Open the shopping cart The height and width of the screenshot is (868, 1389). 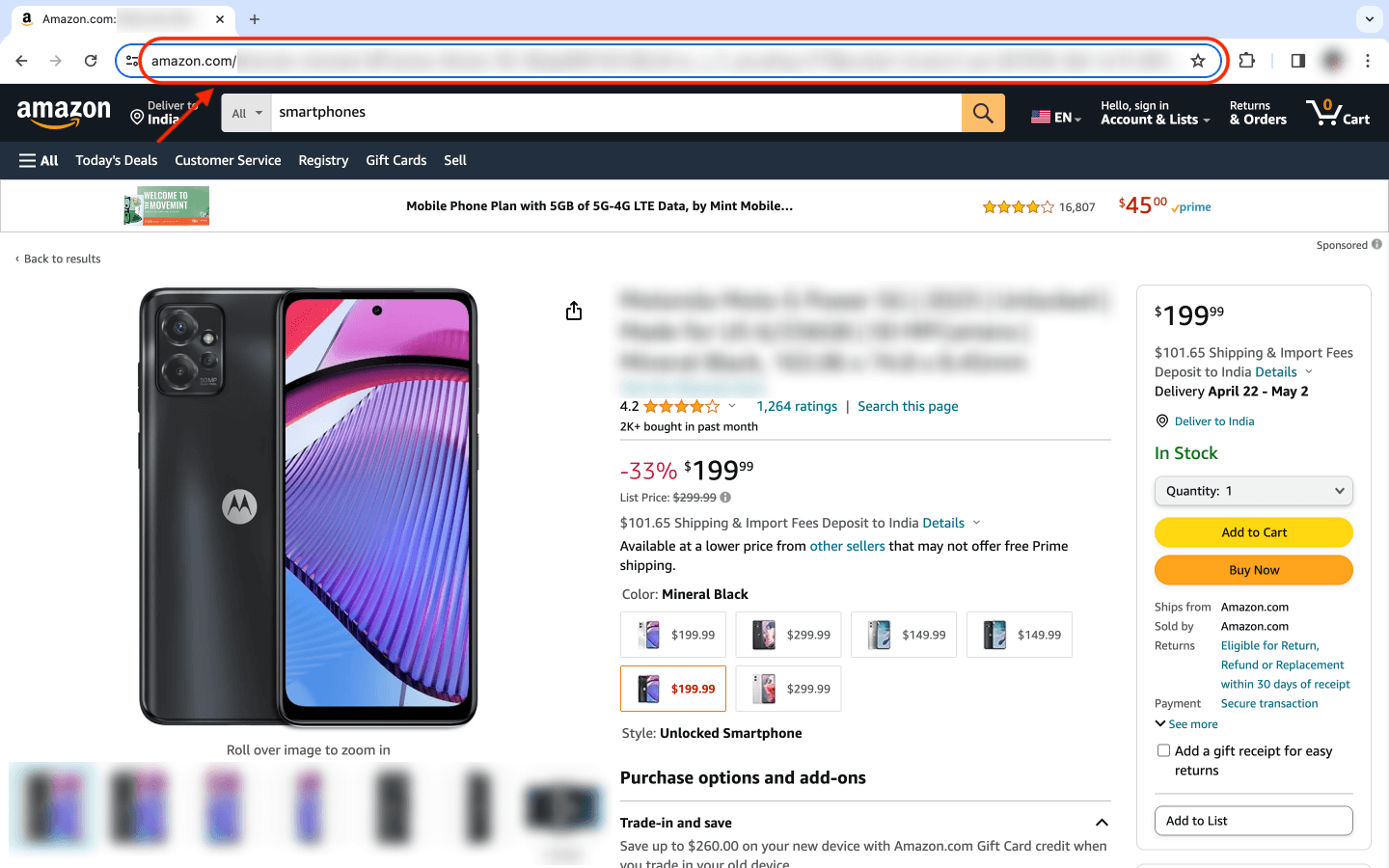1338,113
